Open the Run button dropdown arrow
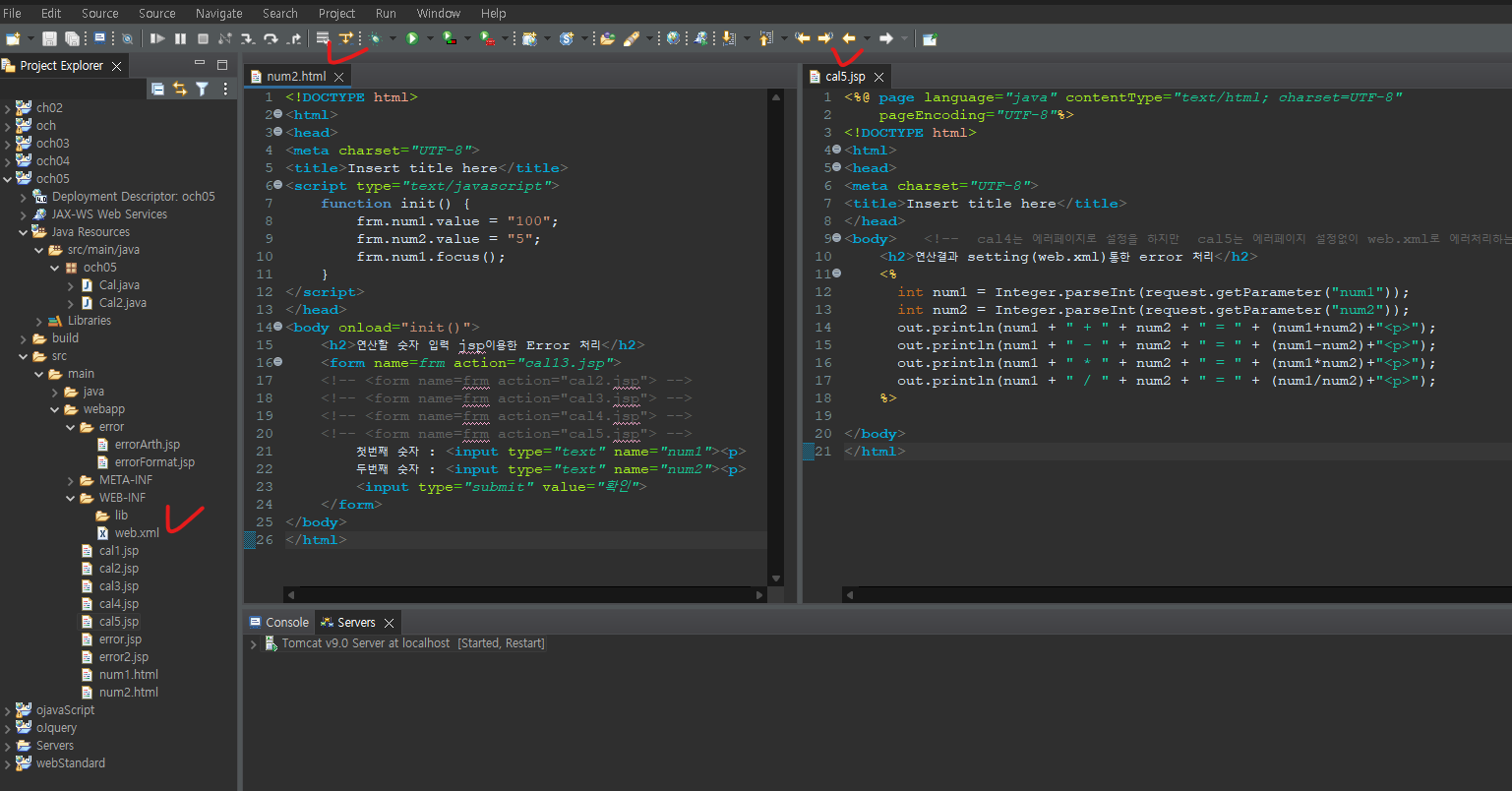1512x791 pixels. tap(429, 37)
